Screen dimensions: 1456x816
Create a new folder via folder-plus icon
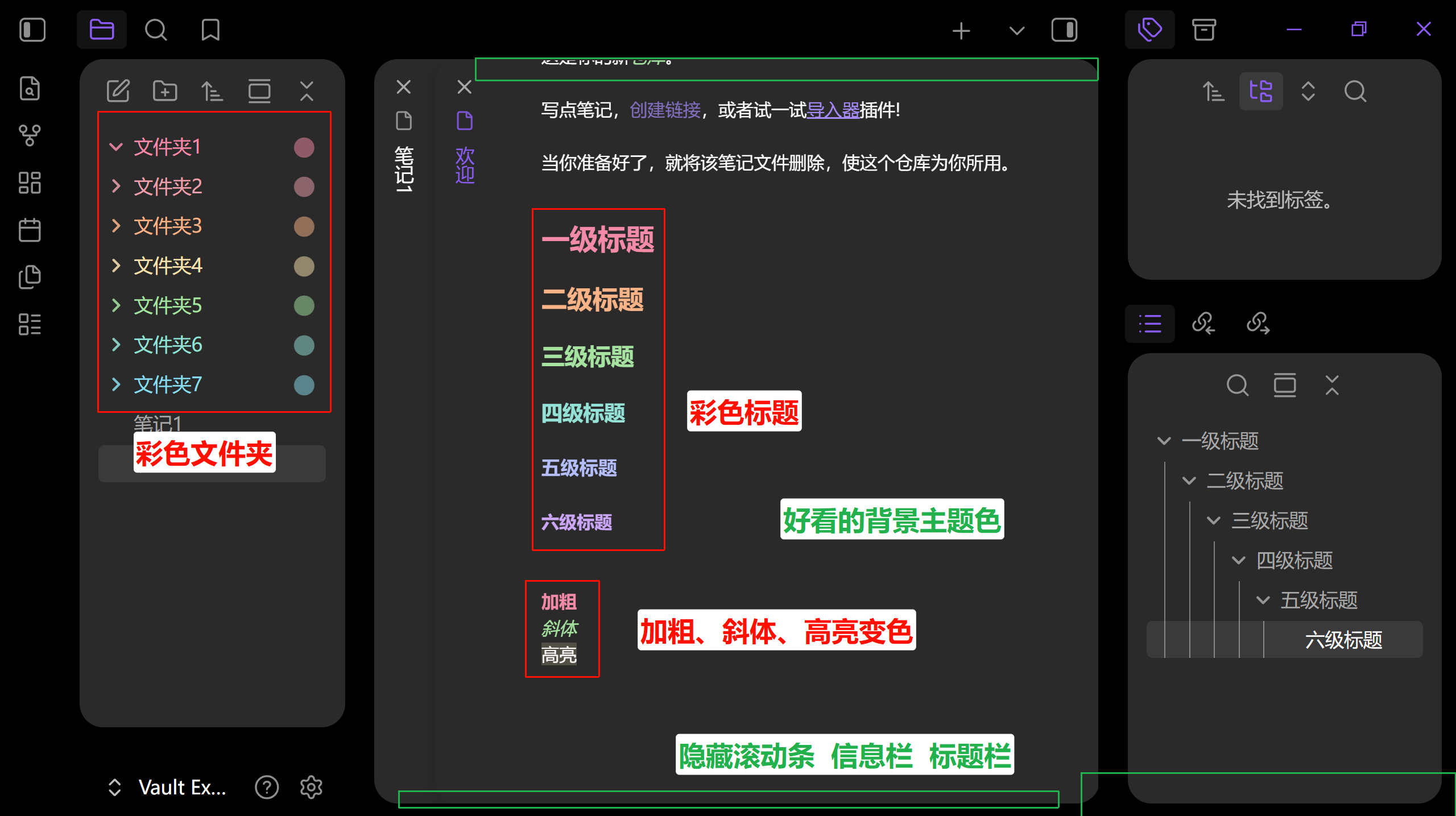(x=165, y=91)
